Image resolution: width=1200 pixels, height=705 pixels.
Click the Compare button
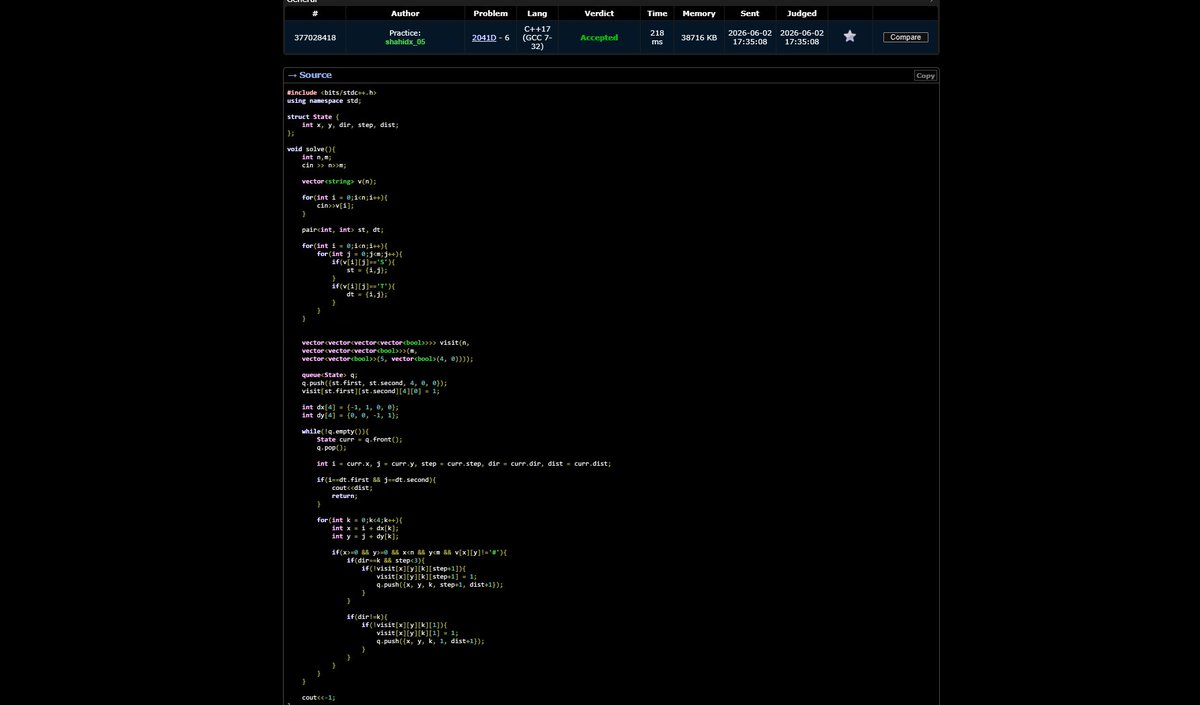point(905,37)
